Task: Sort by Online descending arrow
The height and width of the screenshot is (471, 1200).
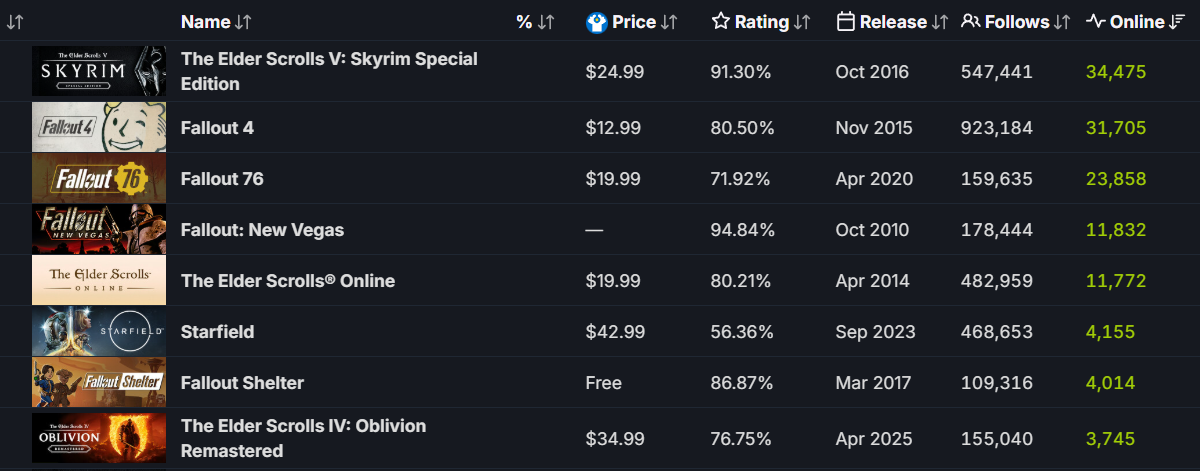Action: click(1177, 22)
